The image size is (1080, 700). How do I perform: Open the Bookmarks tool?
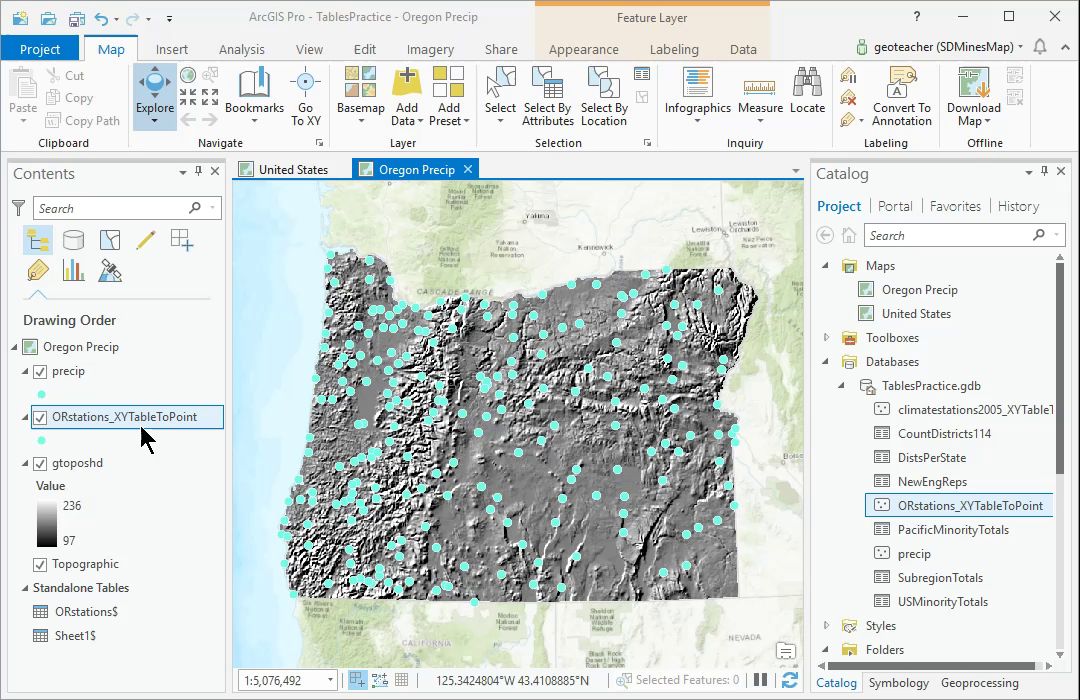254,90
